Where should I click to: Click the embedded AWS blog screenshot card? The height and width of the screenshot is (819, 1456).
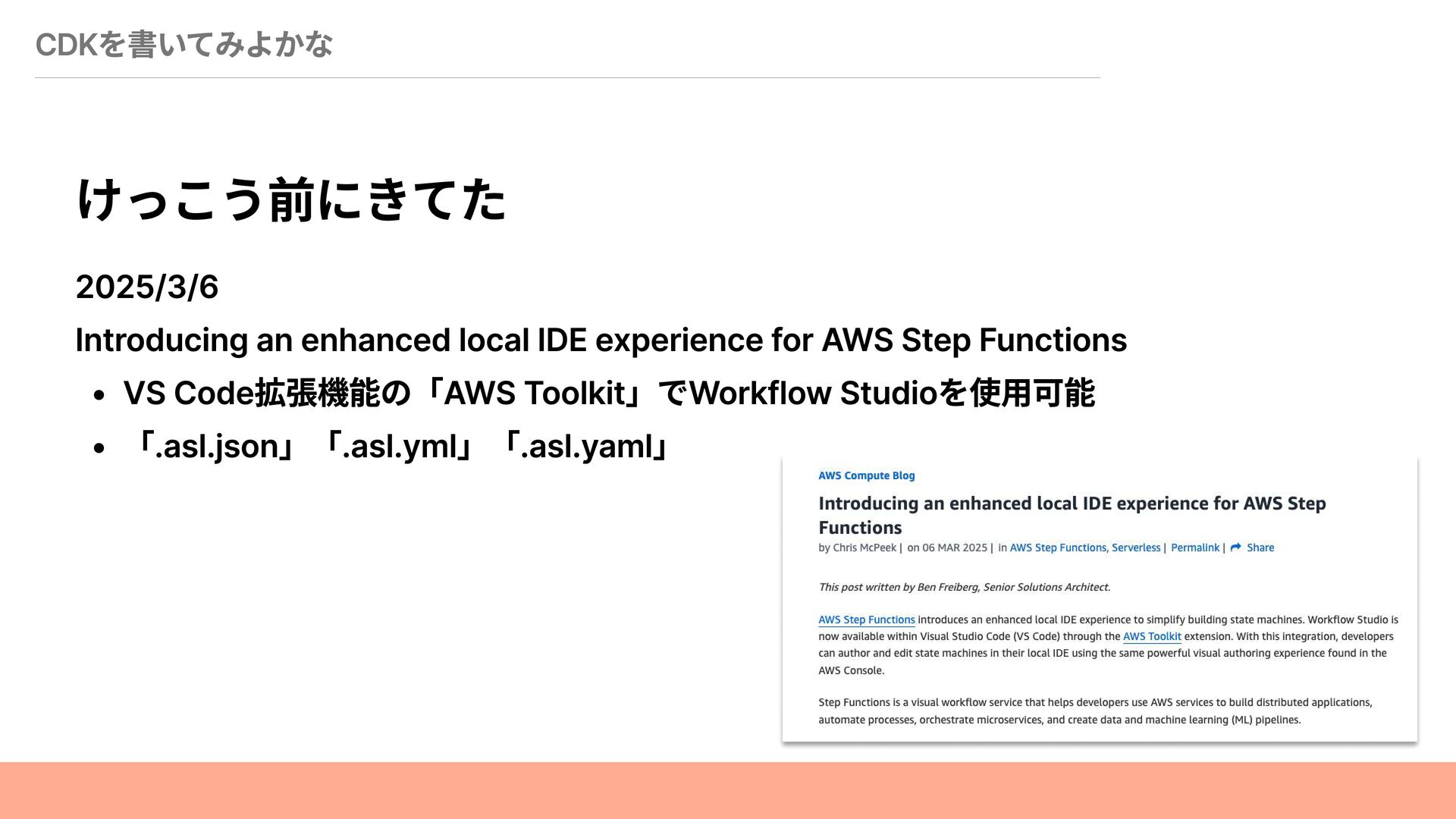1100,599
